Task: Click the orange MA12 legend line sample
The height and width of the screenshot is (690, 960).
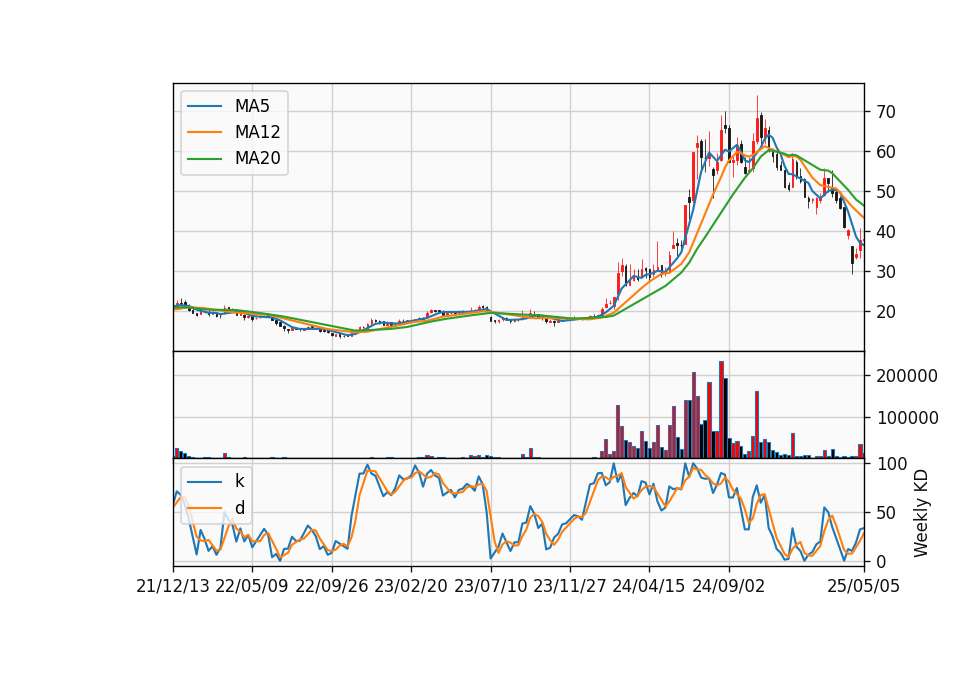Action: coord(204,132)
